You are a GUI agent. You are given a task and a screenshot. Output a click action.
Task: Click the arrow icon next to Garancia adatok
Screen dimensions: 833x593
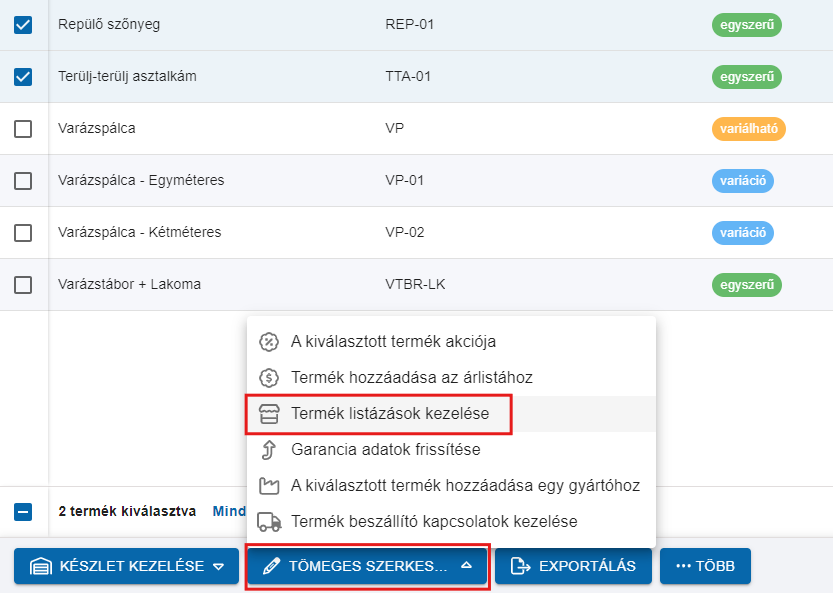click(268, 450)
